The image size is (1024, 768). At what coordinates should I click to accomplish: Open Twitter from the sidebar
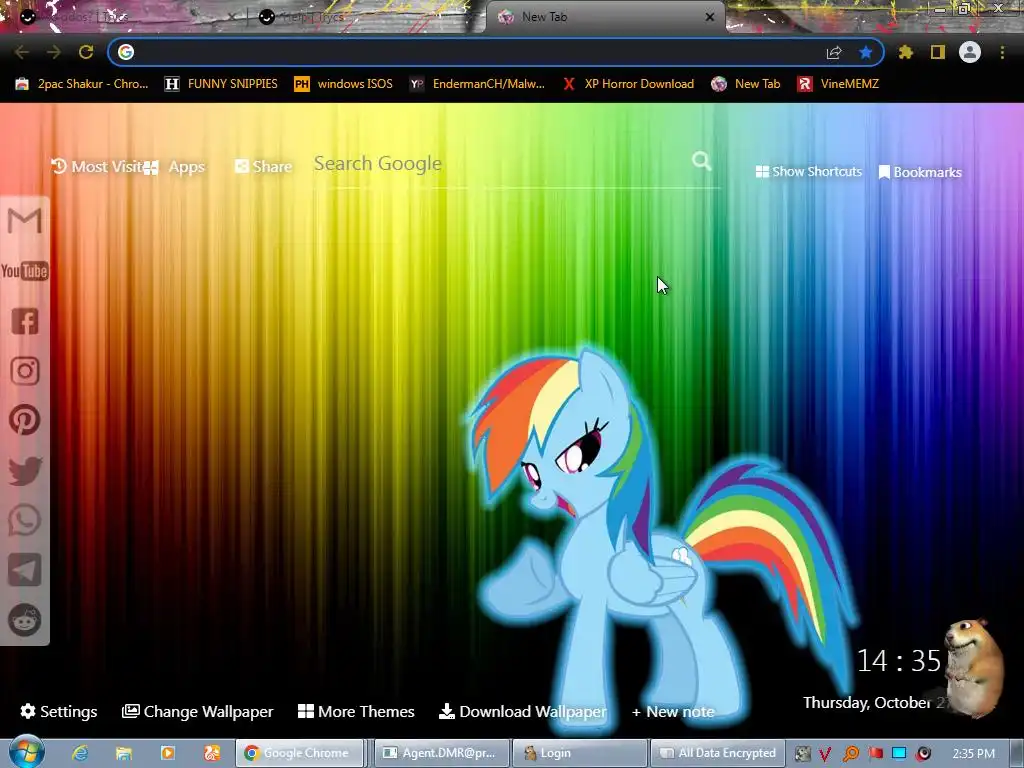tap(25, 470)
